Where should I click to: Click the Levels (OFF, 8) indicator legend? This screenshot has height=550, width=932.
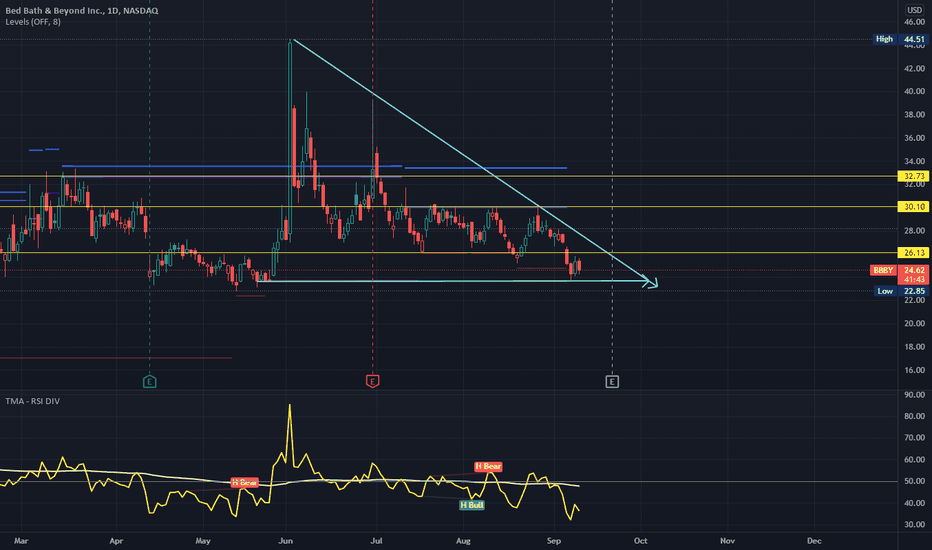(x=33, y=22)
